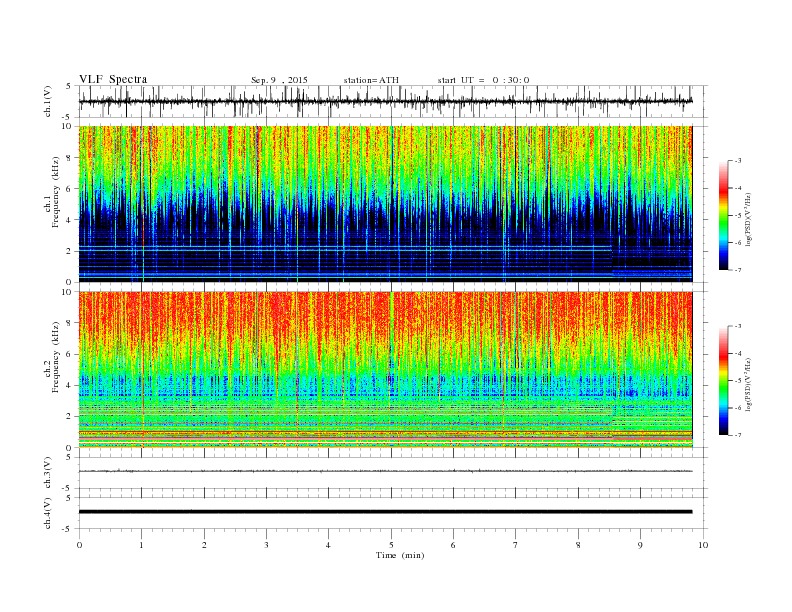Click the "1" tick on the time axis
This screenshot has height=612, width=792.
(x=142, y=545)
